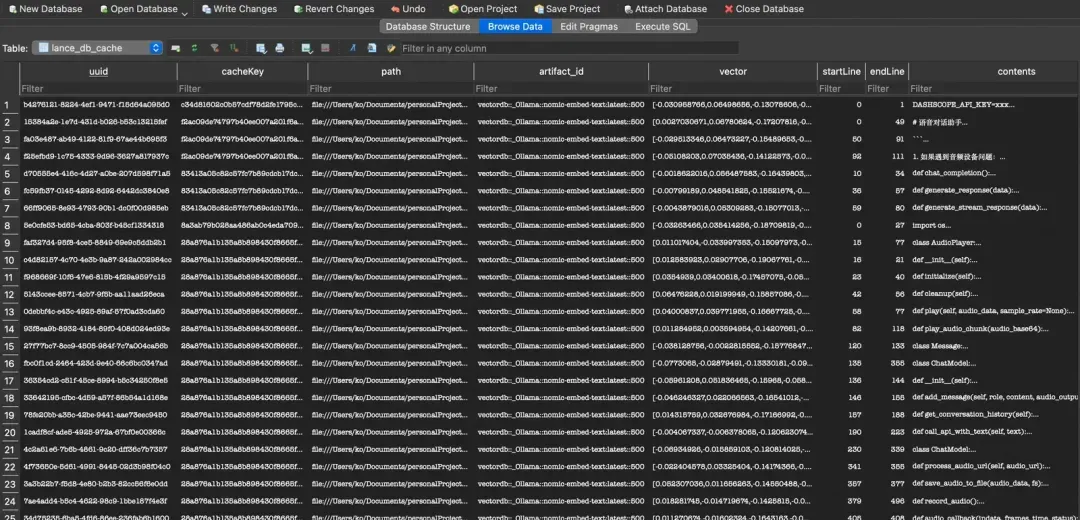
Task: Click cell 'def initialize(self):...'
Action: pyautogui.click(x=995, y=278)
